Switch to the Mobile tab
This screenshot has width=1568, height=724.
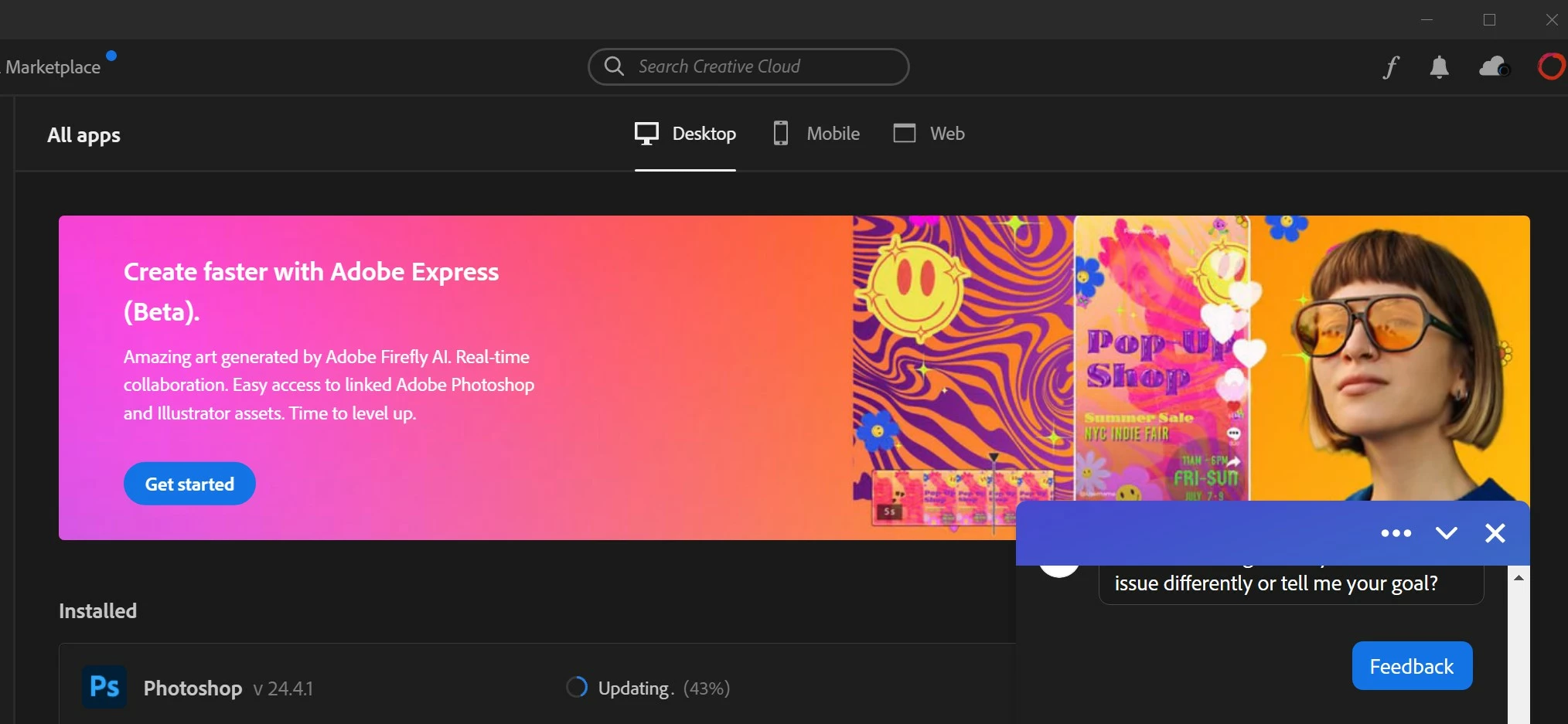[816, 134]
